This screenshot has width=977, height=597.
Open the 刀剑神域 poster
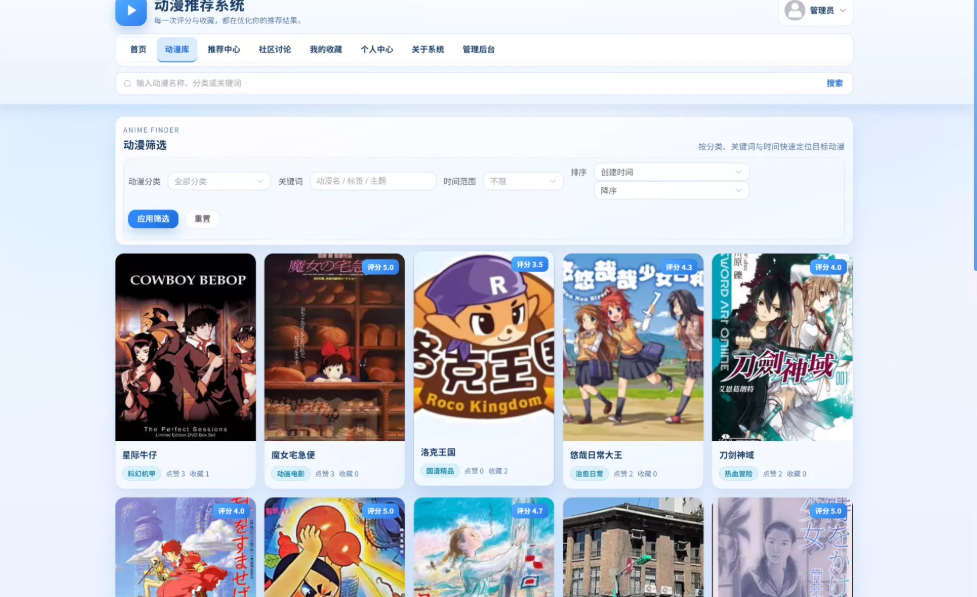[782, 347]
